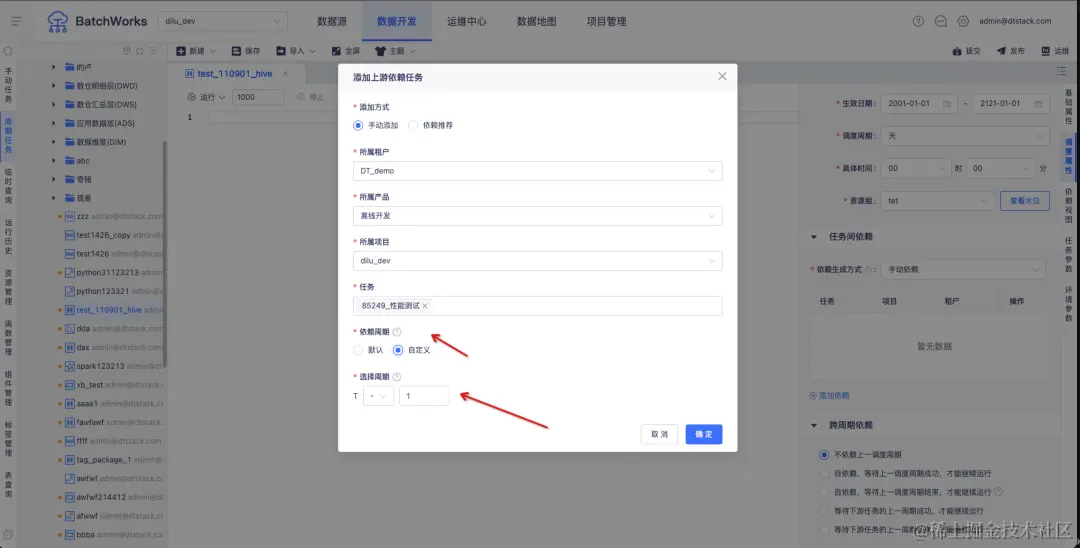The image size is (1080, 548).
Task: Select 自依赖，等待上一调度周期成功 radio option
Action: click(x=824, y=474)
